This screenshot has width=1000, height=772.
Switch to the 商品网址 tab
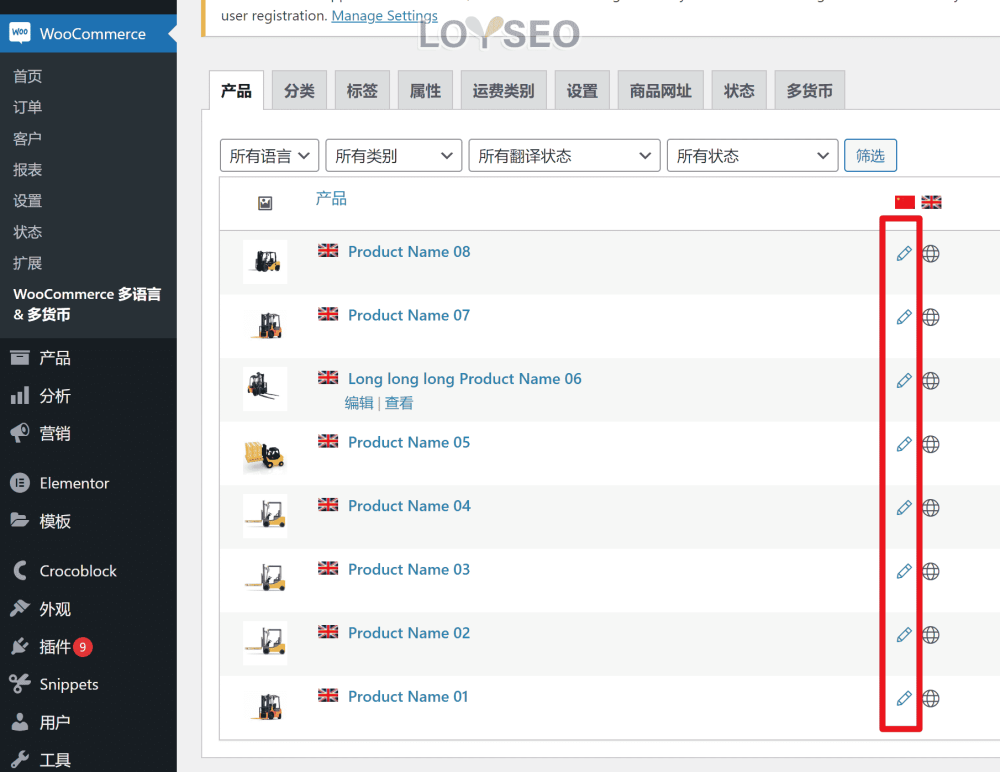tap(661, 91)
